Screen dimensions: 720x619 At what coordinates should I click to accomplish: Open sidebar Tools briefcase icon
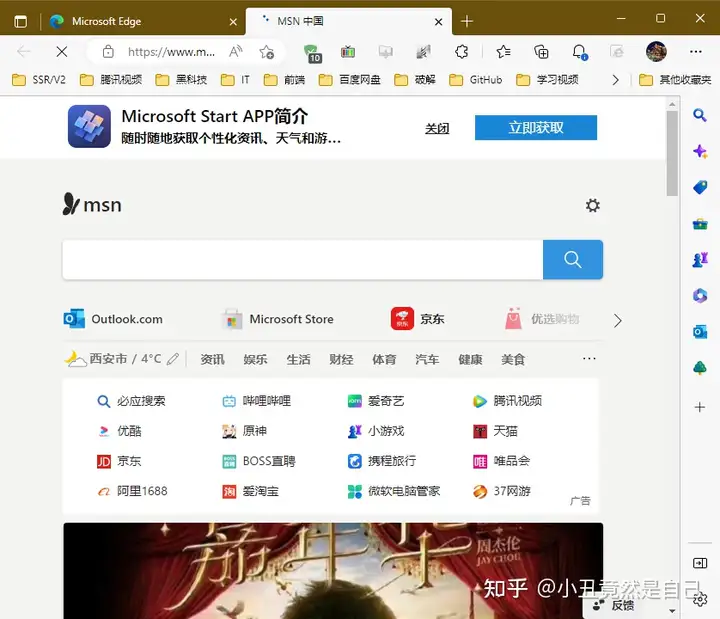pos(700,224)
